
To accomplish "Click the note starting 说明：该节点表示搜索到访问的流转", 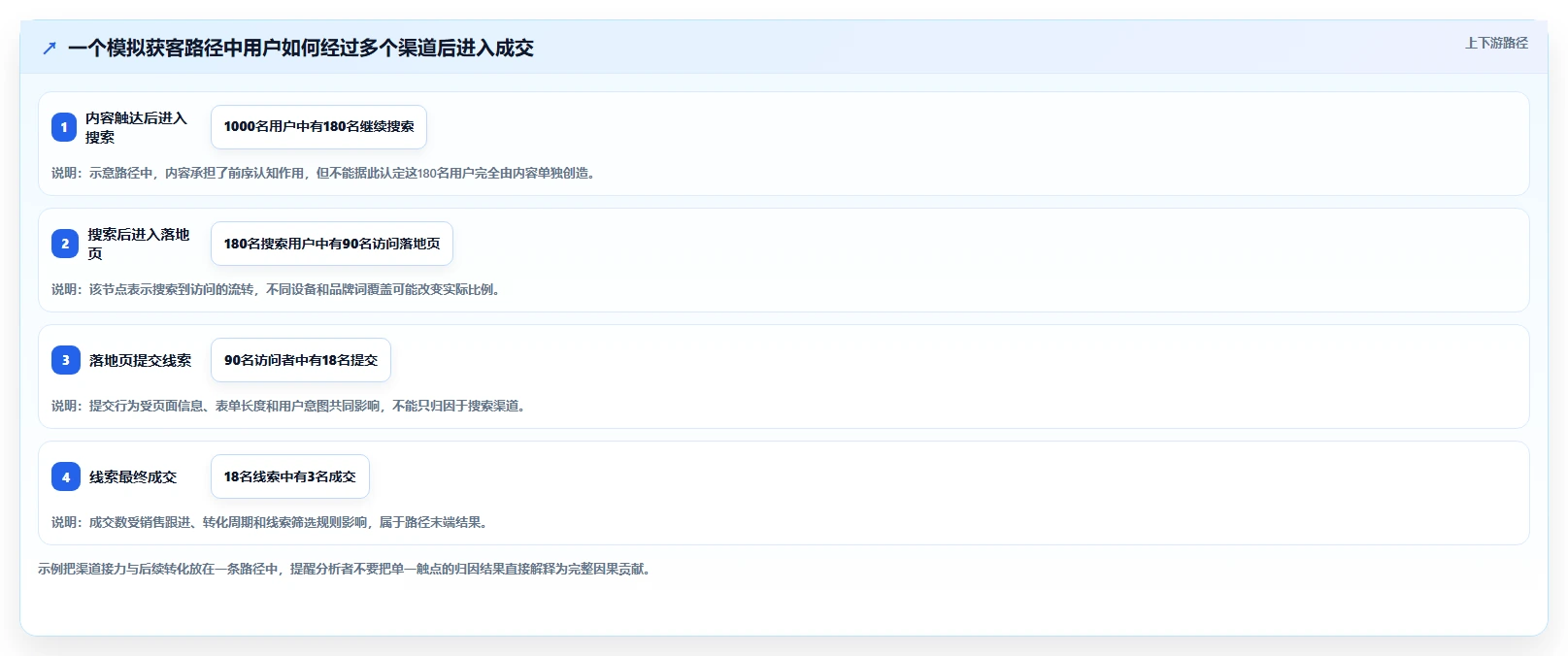I will tap(278, 289).
